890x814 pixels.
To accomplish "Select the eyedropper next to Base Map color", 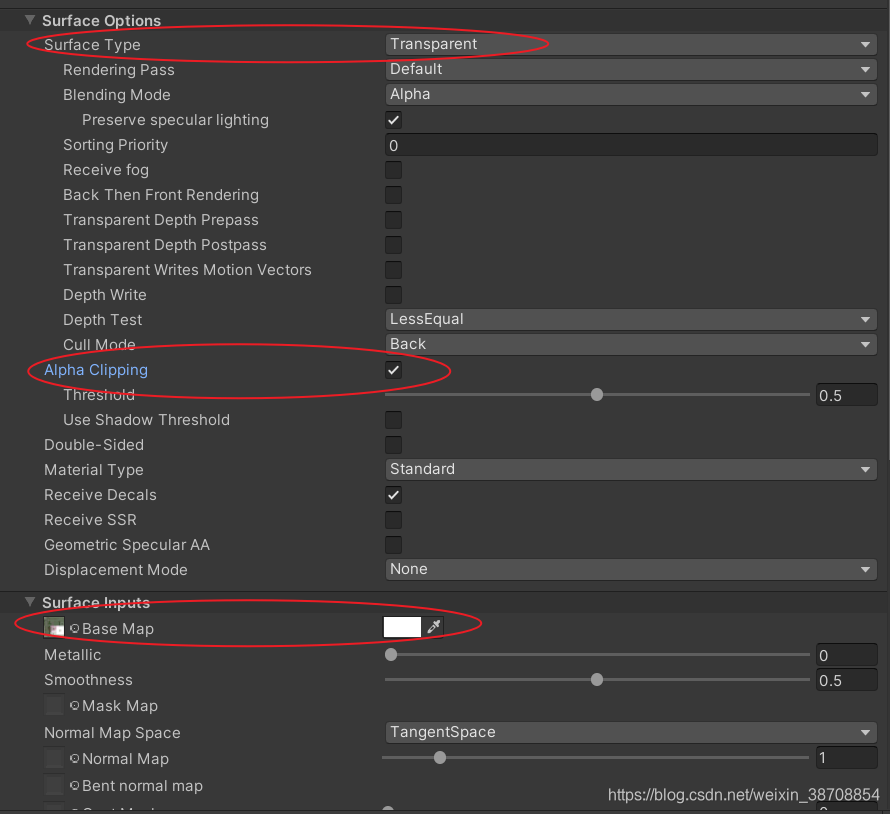I will 433,628.
